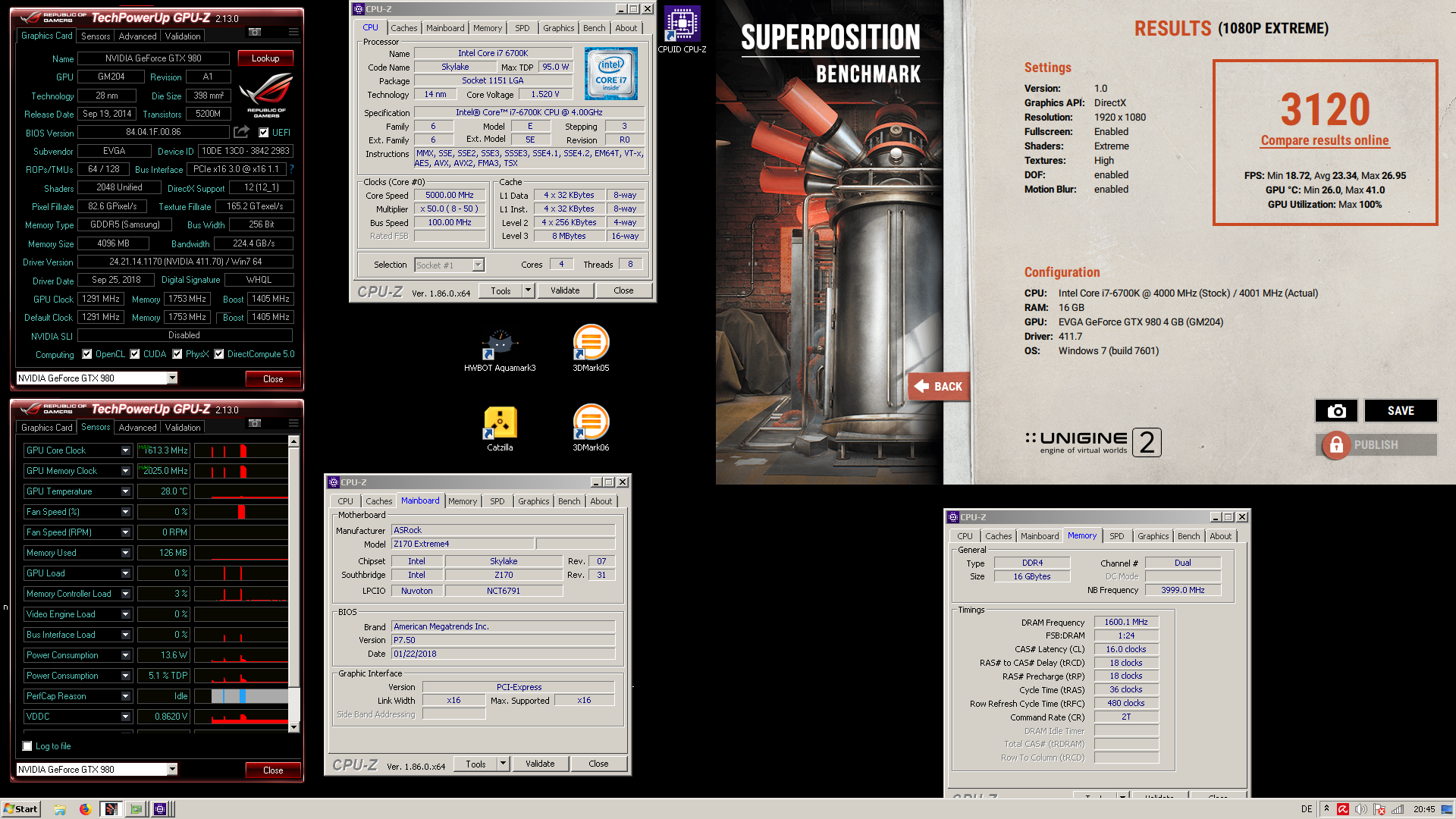This screenshot has height=819, width=1456.
Task: Open Graphics tab in CPU-Z Memory window
Action: tap(1153, 536)
